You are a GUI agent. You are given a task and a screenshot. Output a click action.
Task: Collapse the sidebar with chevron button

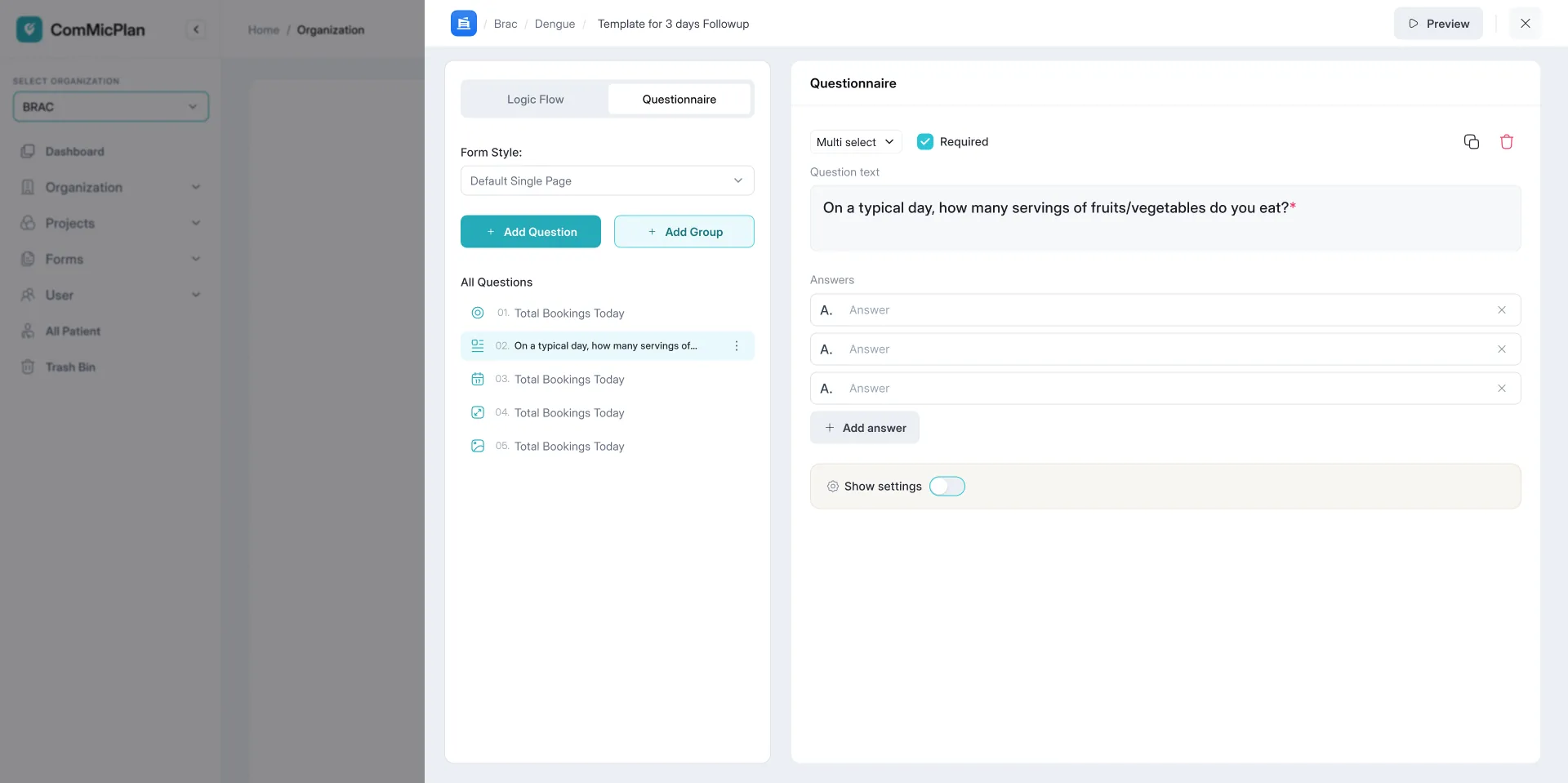click(196, 29)
